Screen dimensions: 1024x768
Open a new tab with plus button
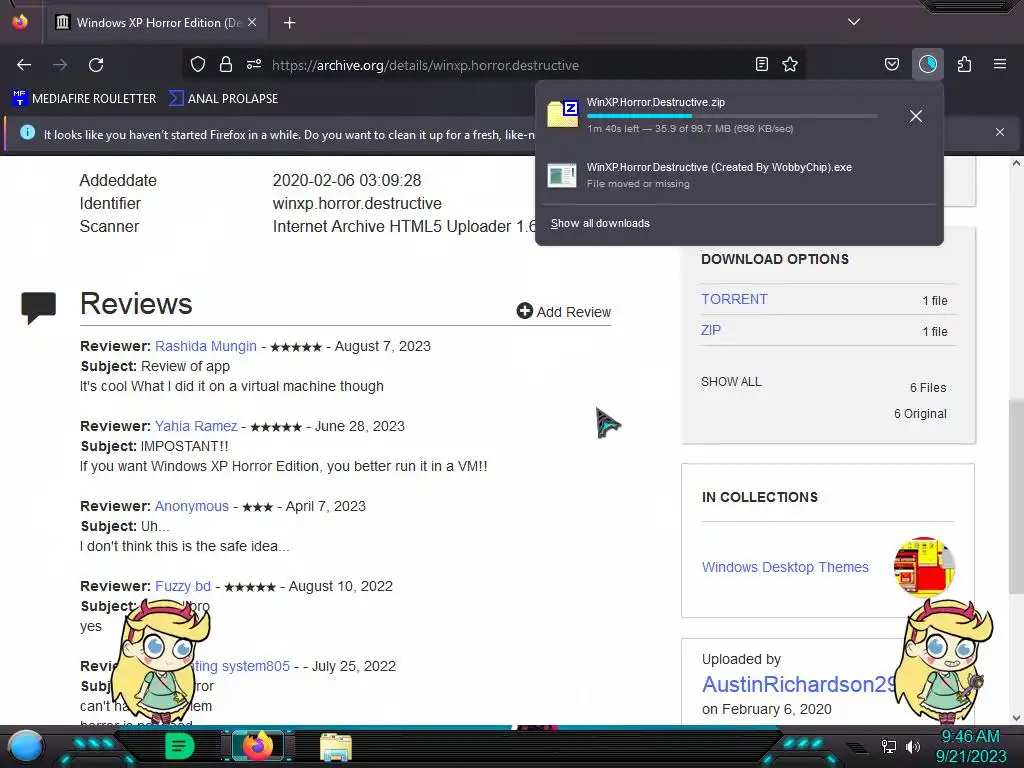tap(289, 23)
